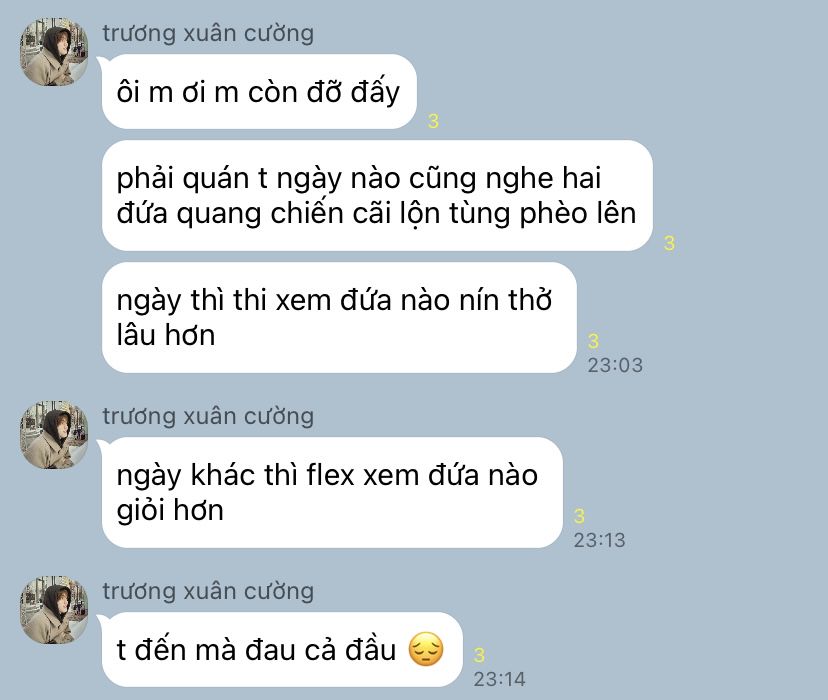Tap the message 'ngày thì thi xem đứa nào nín thở'
The image size is (828, 700).
(338, 317)
